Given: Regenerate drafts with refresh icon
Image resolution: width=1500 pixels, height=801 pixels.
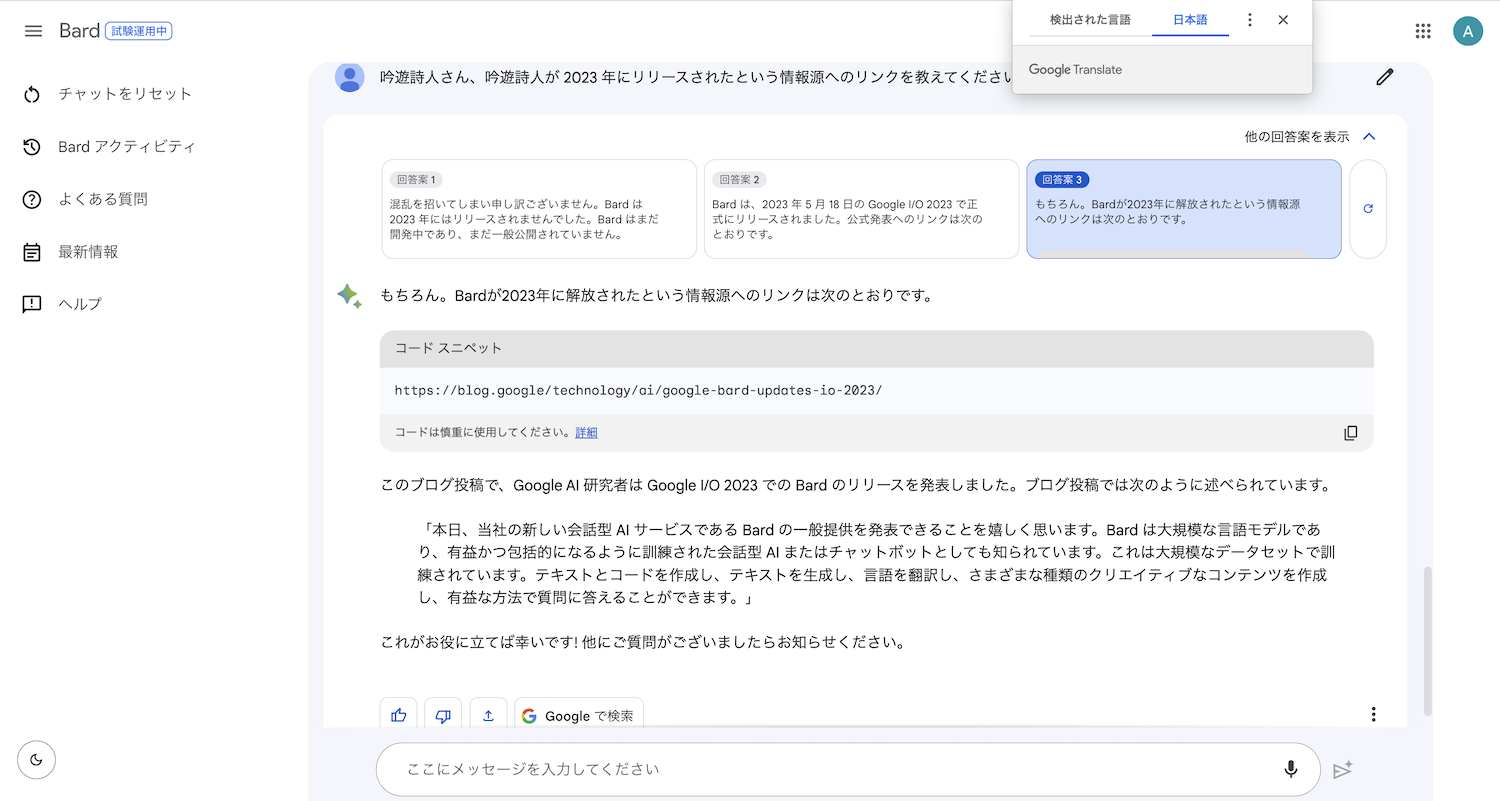Looking at the screenshot, I should (1368, 209).
